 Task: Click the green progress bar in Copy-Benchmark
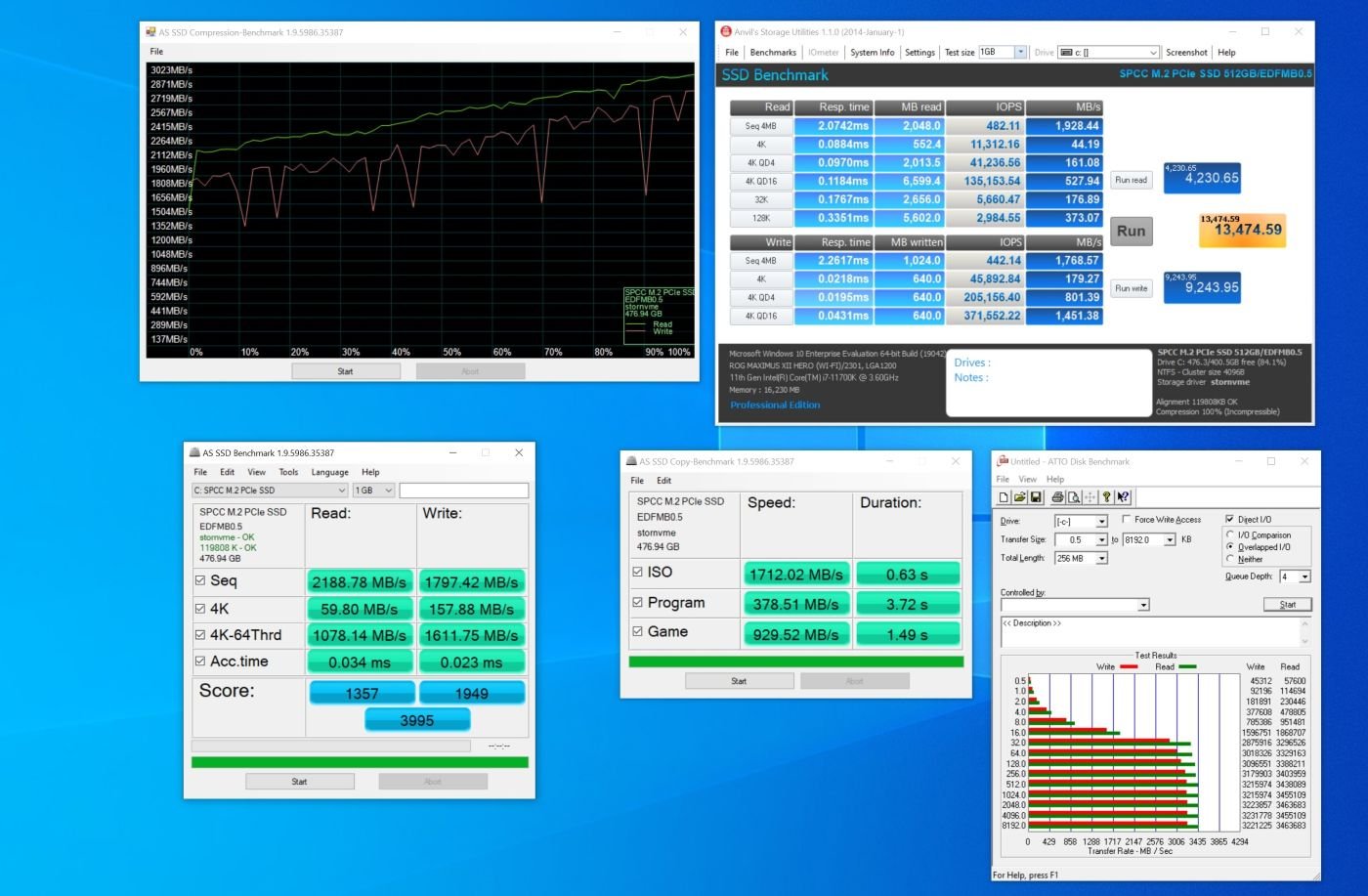pos(795,661)
